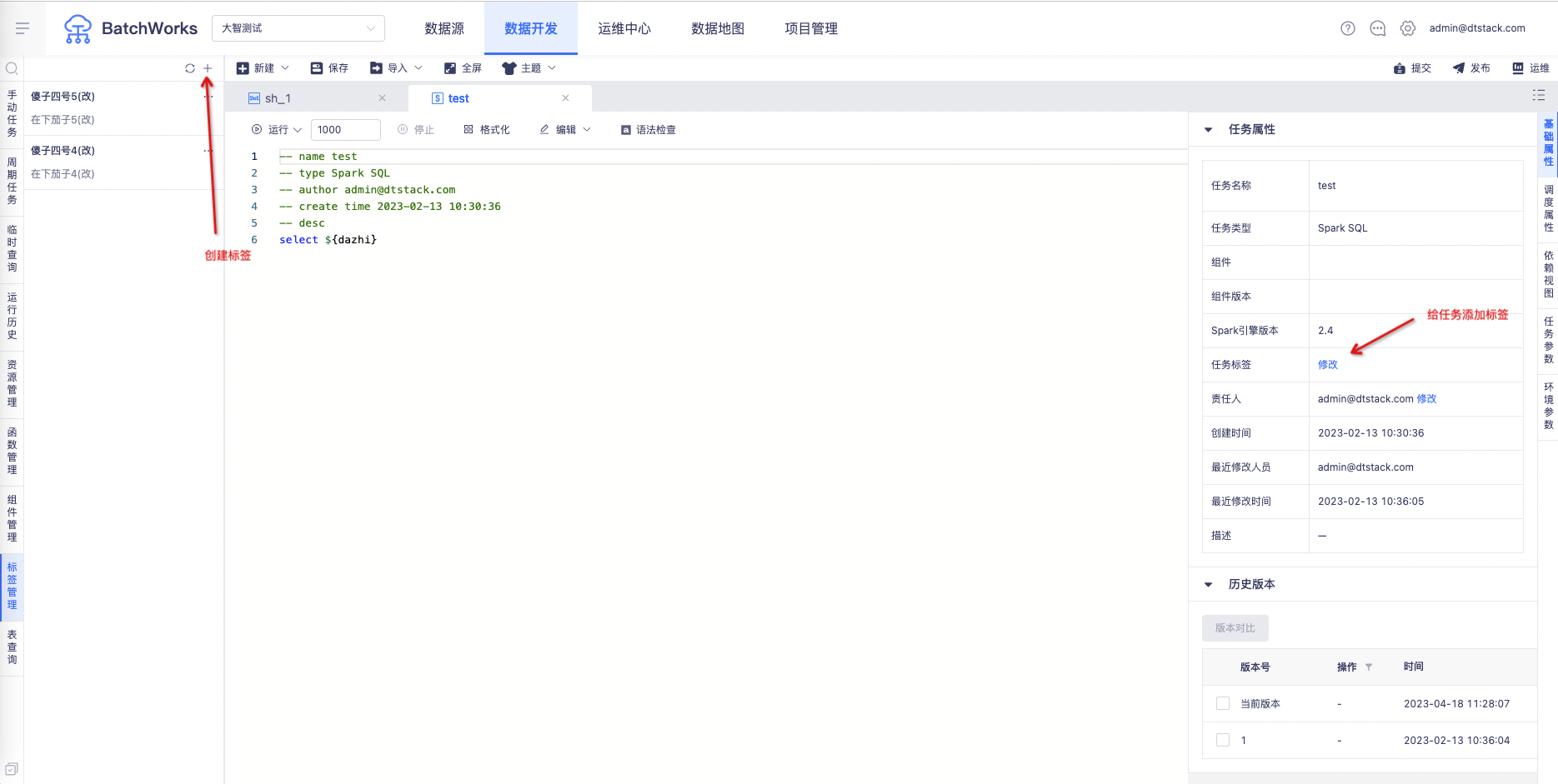Open the 项目管理 menu

coord(811,28)
